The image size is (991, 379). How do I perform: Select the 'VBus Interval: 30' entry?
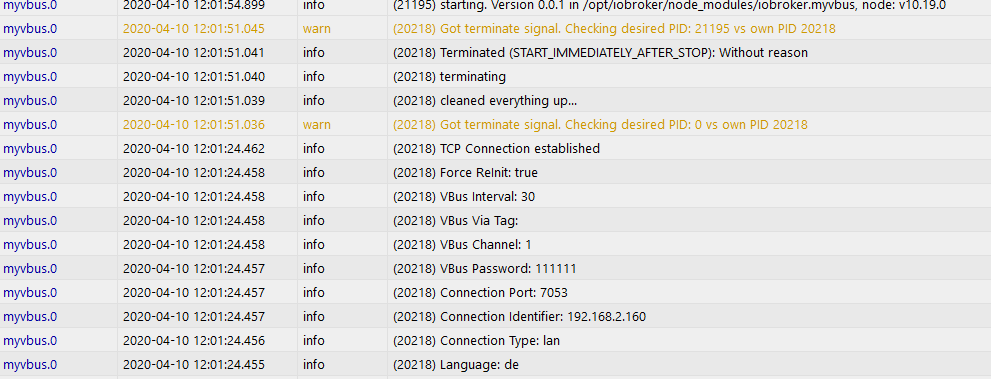click(463, 196)
